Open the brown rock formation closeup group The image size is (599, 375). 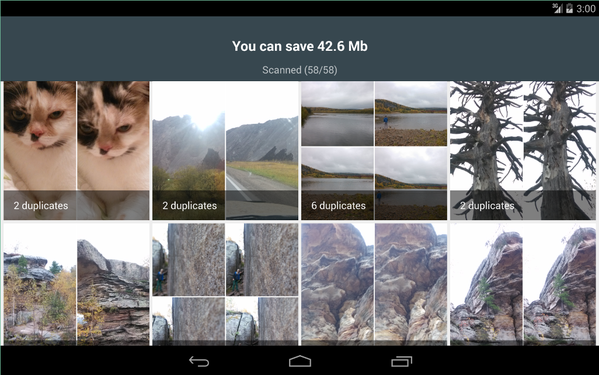374,284
